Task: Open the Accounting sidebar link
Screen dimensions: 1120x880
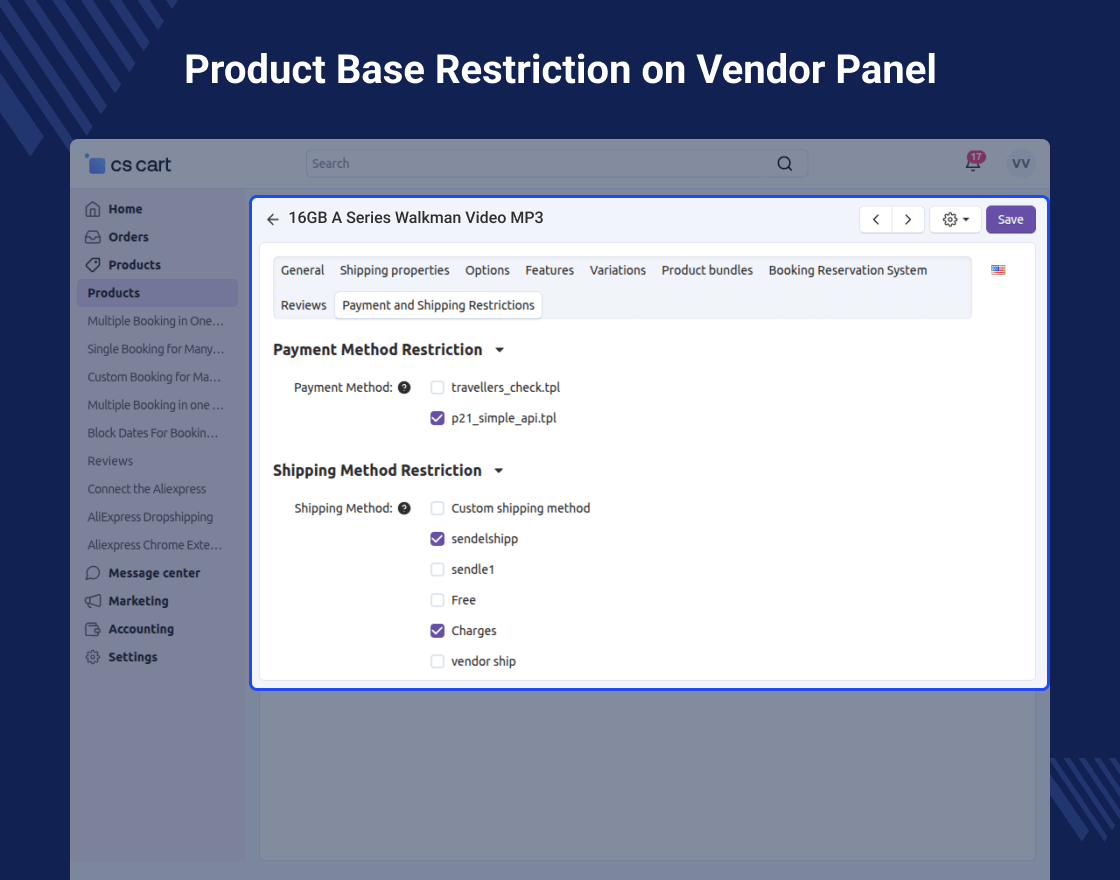Action: click(x=141, y=629)
